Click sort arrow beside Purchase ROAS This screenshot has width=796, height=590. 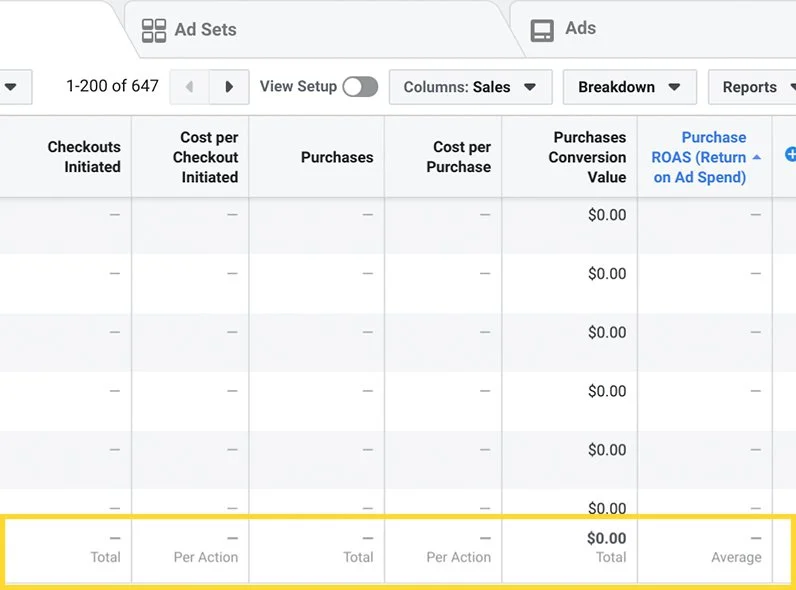[x=757, y=158]
